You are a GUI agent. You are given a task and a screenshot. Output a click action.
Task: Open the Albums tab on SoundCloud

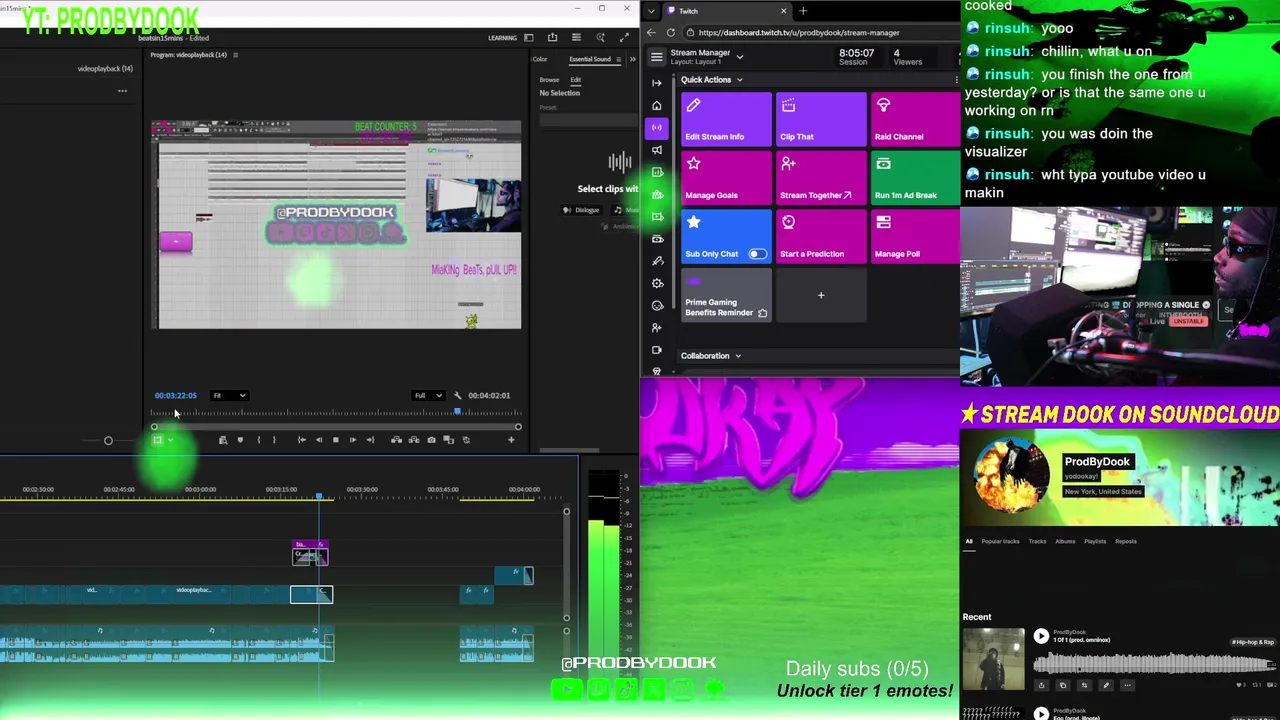(1065, 542)
